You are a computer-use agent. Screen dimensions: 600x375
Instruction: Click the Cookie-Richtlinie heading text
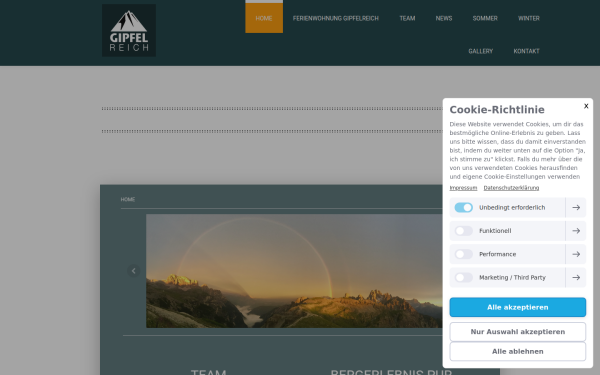497,110
